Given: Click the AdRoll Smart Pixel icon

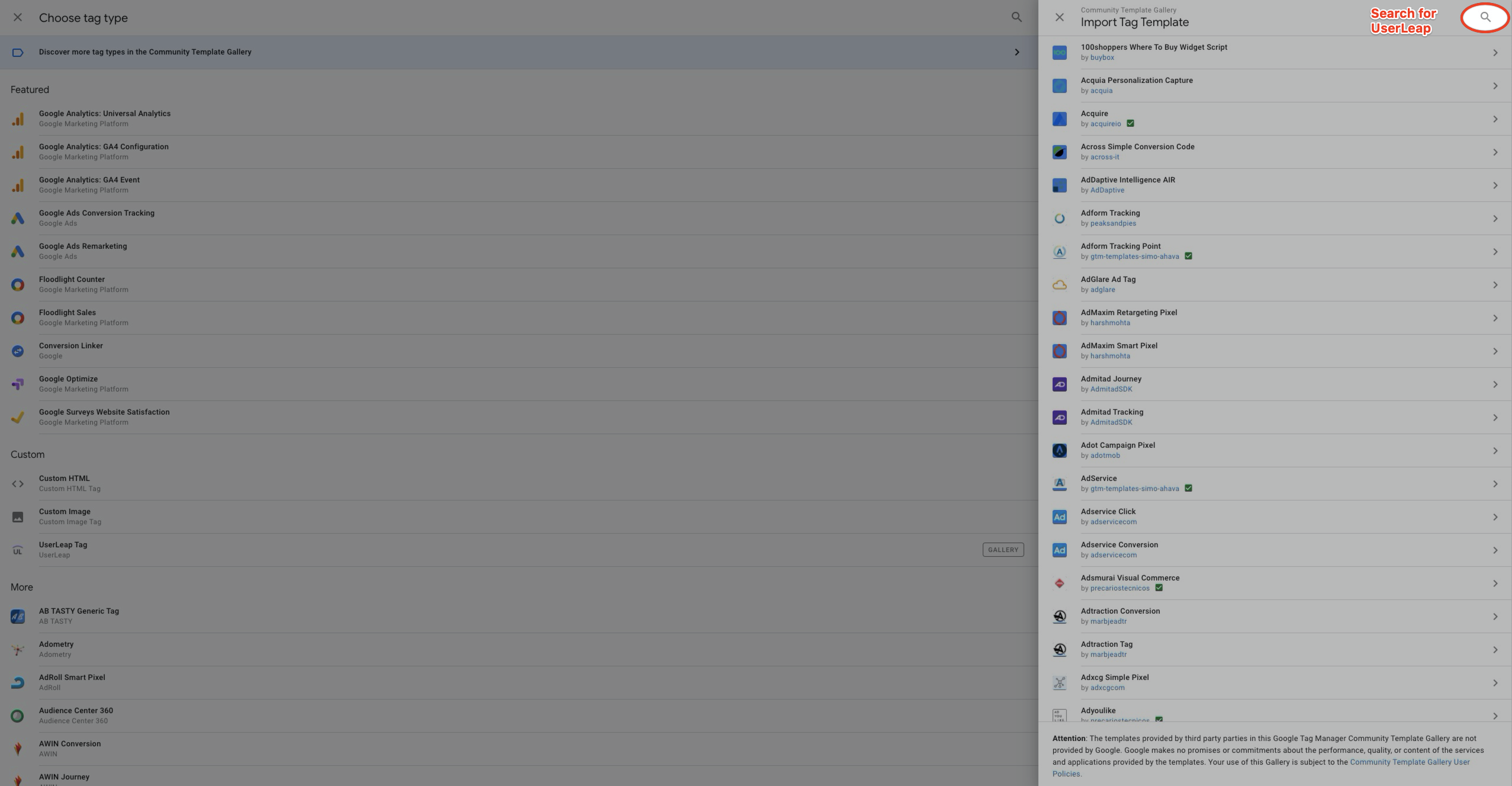Looking at the screenshot, I should (x=18, y=683).
